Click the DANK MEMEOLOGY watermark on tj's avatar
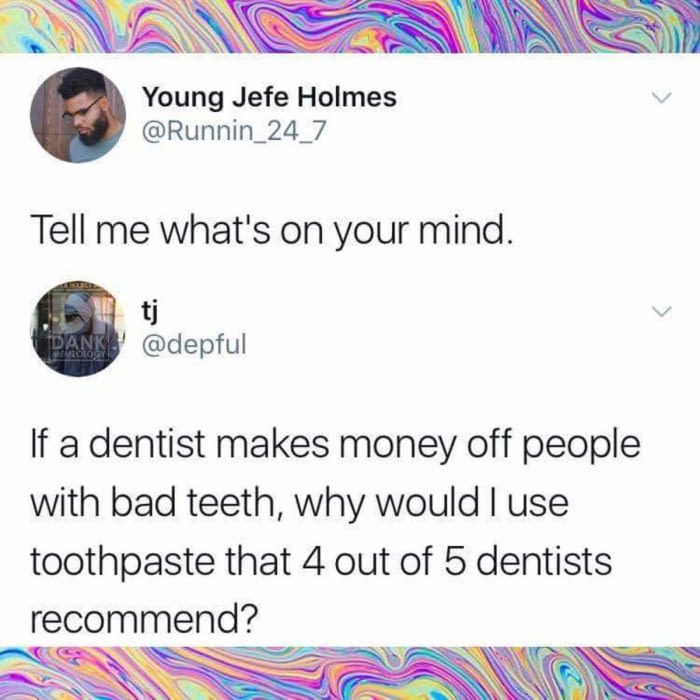 tap(79, 346)
